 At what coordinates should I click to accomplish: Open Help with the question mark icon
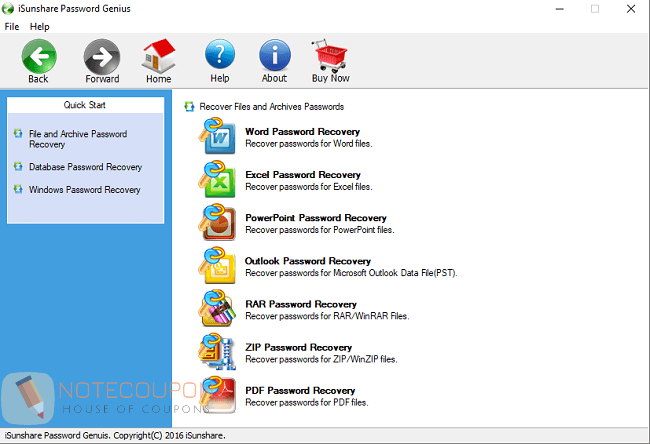220,54
